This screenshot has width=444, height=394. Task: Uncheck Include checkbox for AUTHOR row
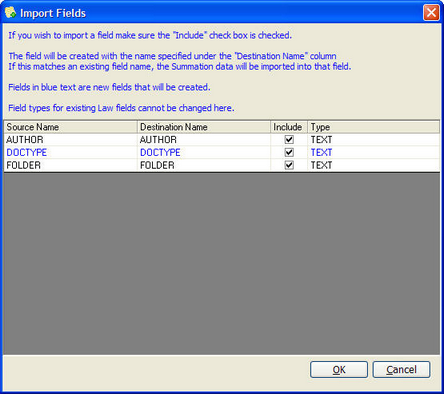tap(289, 140)
